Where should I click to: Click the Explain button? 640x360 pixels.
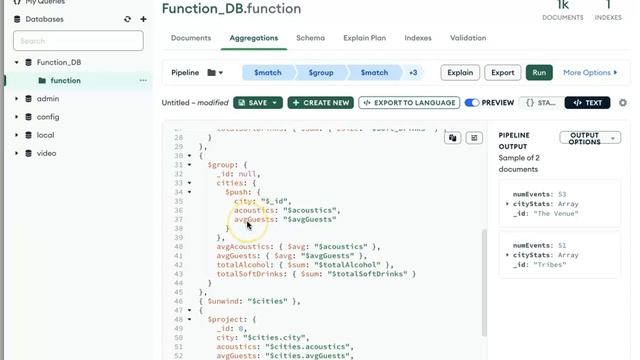460,73
